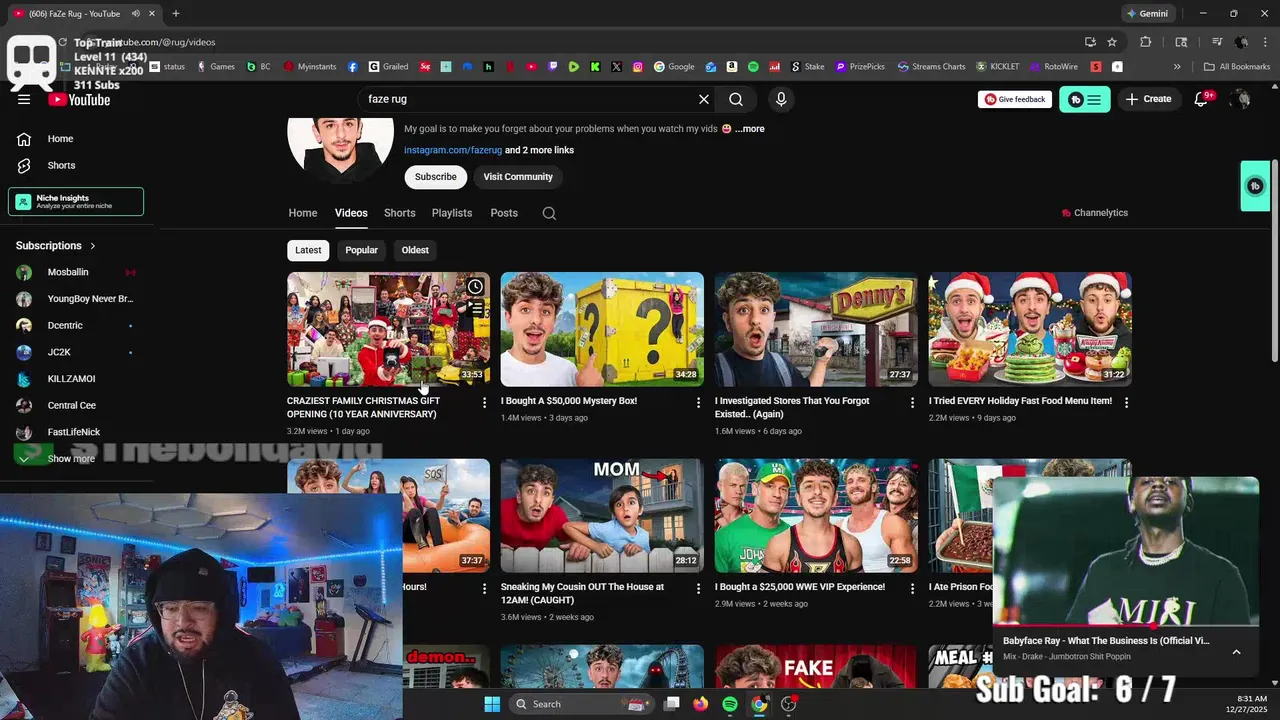Open the X bookmark icon
This screenshot has width=1280, height=720.
point(616,67)
